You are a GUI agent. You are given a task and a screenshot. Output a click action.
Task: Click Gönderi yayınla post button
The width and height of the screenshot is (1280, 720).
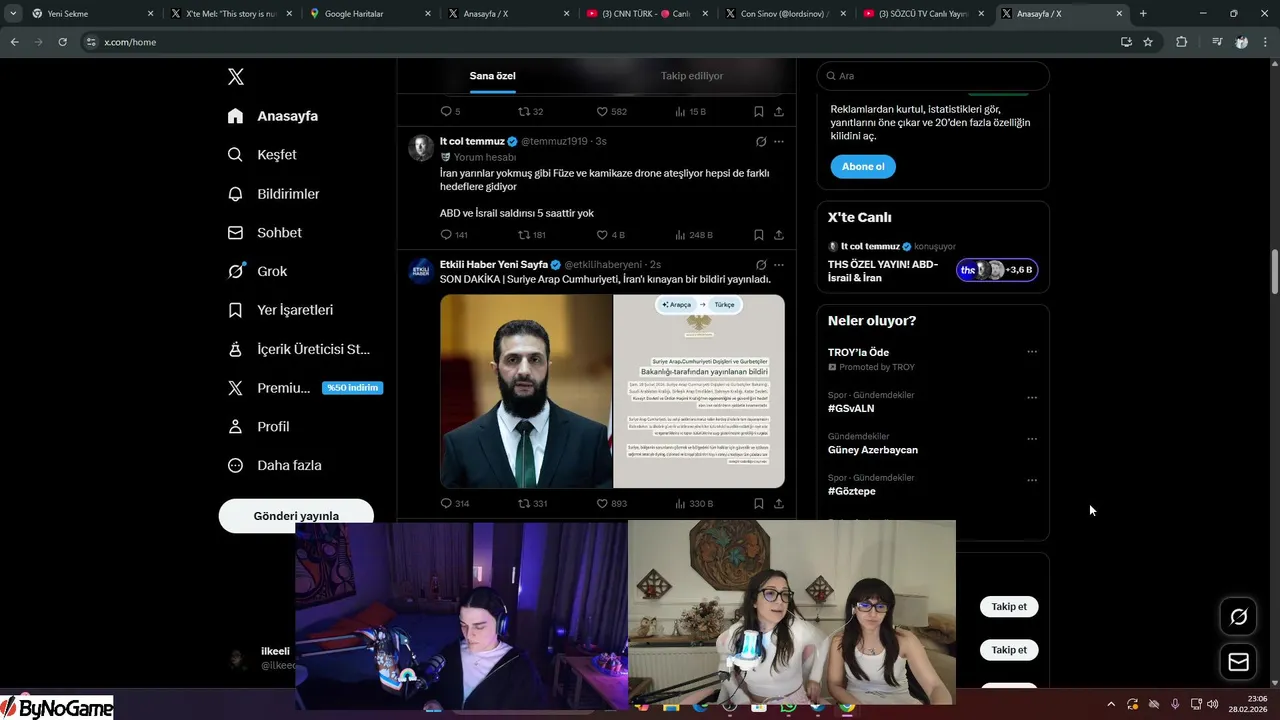pyautogui.click(x=296, y=516)
